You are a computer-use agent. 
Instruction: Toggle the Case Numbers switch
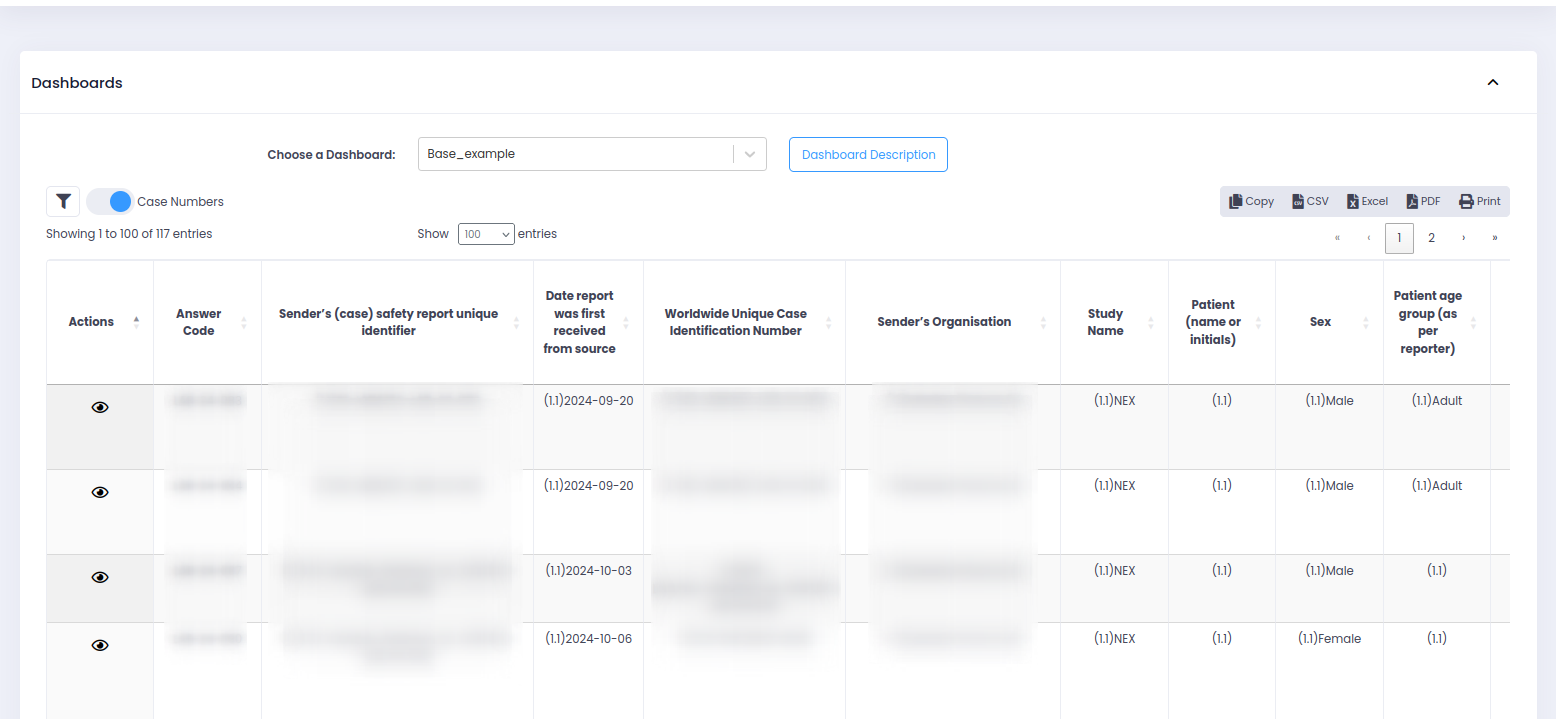pos(110,201)
